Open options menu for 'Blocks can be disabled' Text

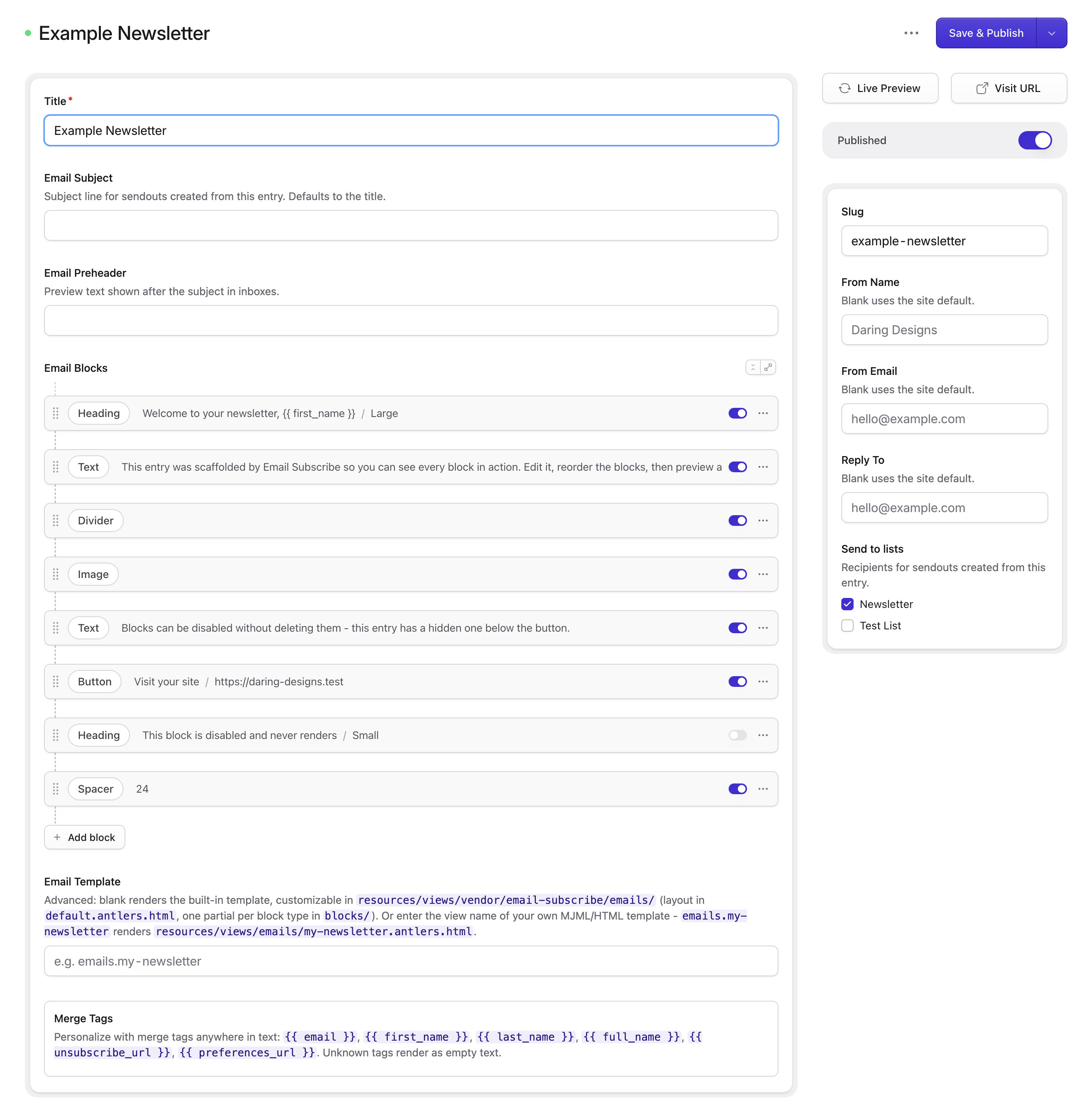762,628
